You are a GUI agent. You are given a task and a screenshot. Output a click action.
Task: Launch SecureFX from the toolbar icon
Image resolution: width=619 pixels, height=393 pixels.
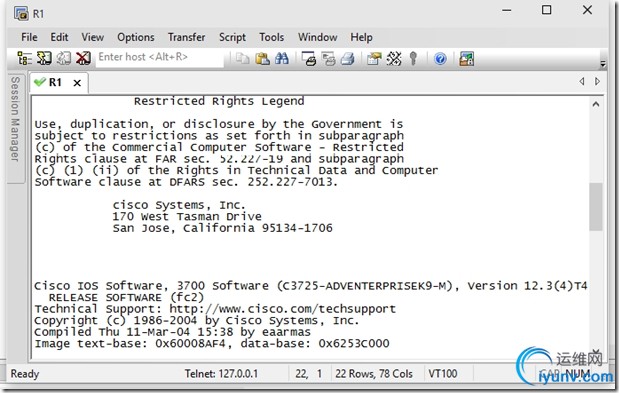(466, 59)
